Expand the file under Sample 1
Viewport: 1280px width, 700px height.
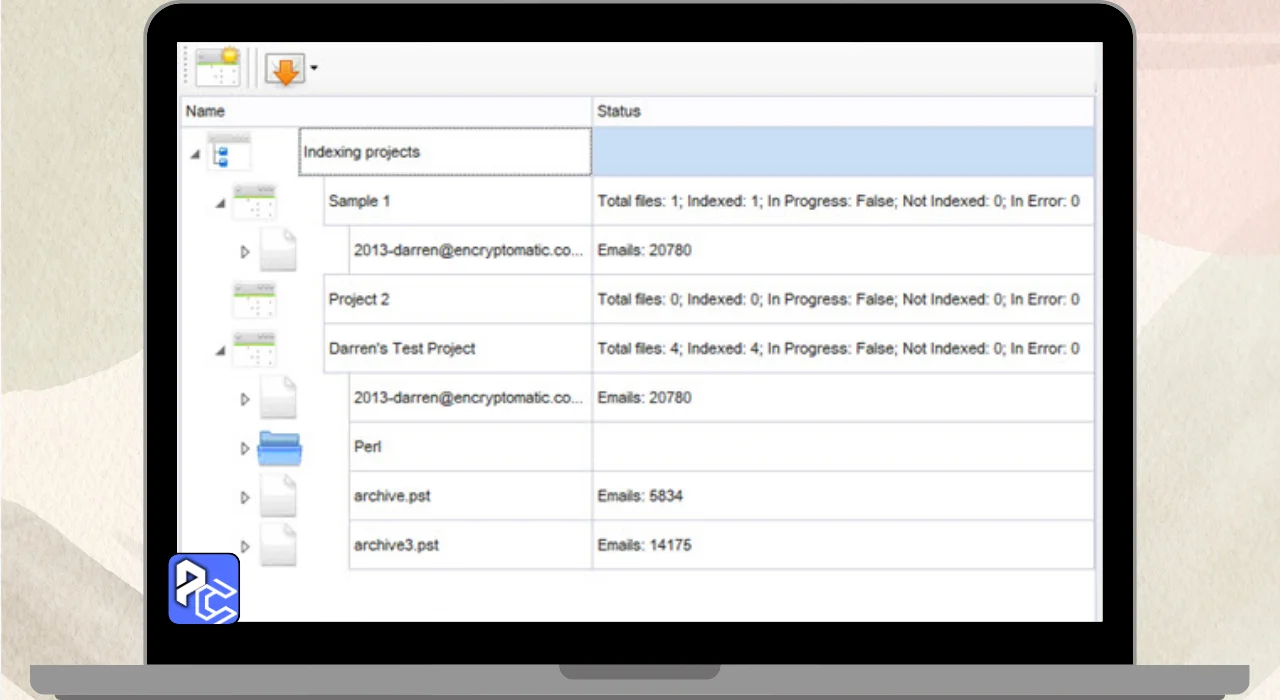[x=245, y=252]
